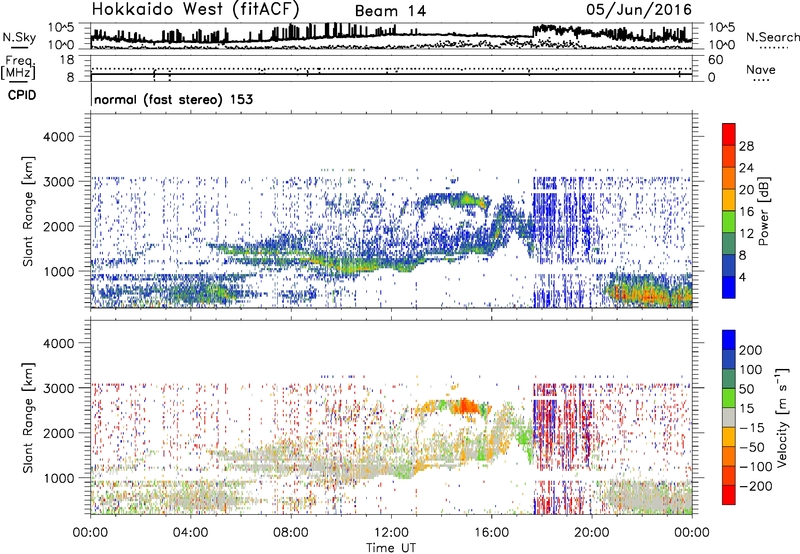This screenshot has height=554, width=800.
Task: Click the 'Velocity [m s-1]' colorbar label
Action: [782, 417]
